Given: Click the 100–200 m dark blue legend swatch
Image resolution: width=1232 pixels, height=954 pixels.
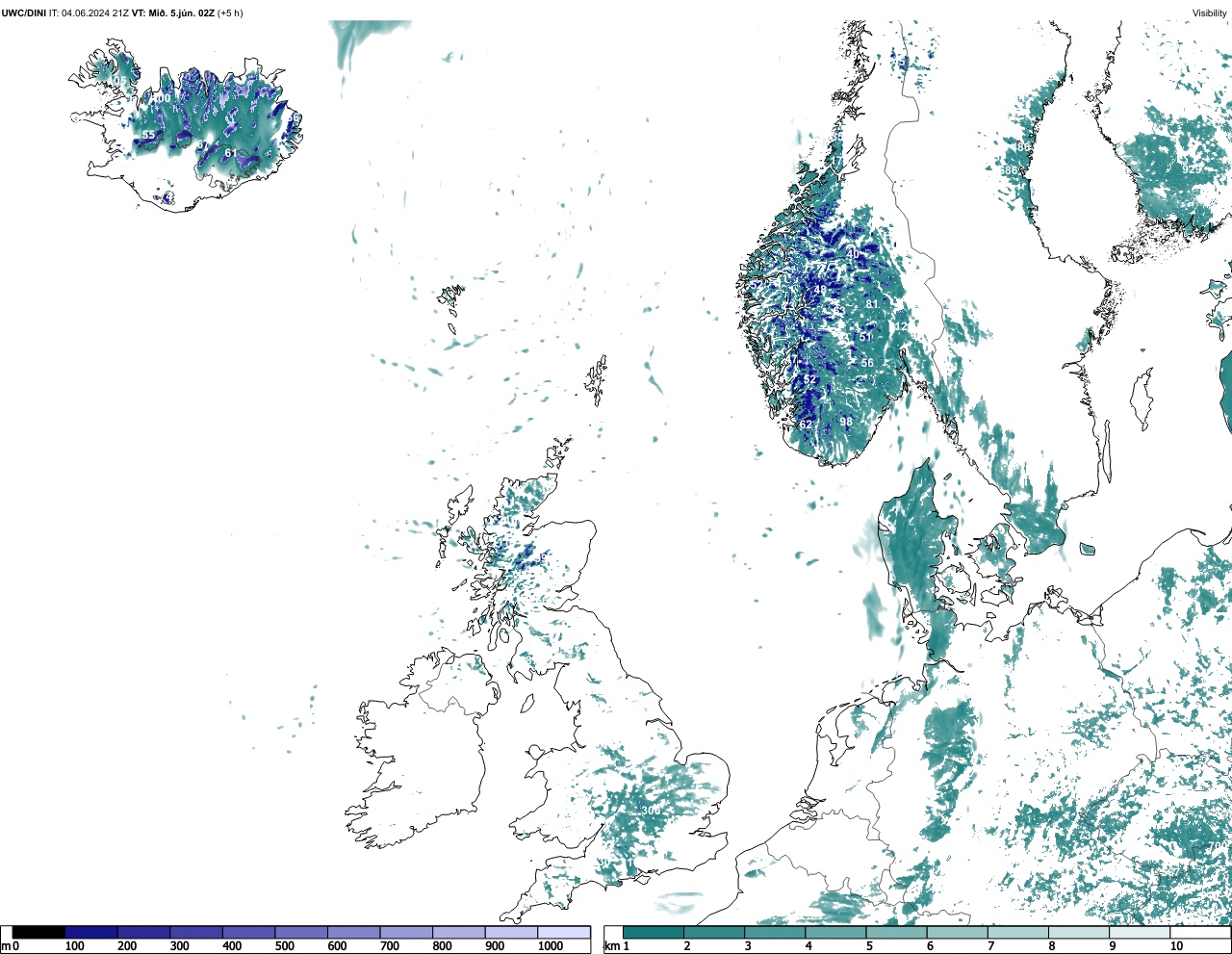Looking at the screenshot, I should coord(91,932).
